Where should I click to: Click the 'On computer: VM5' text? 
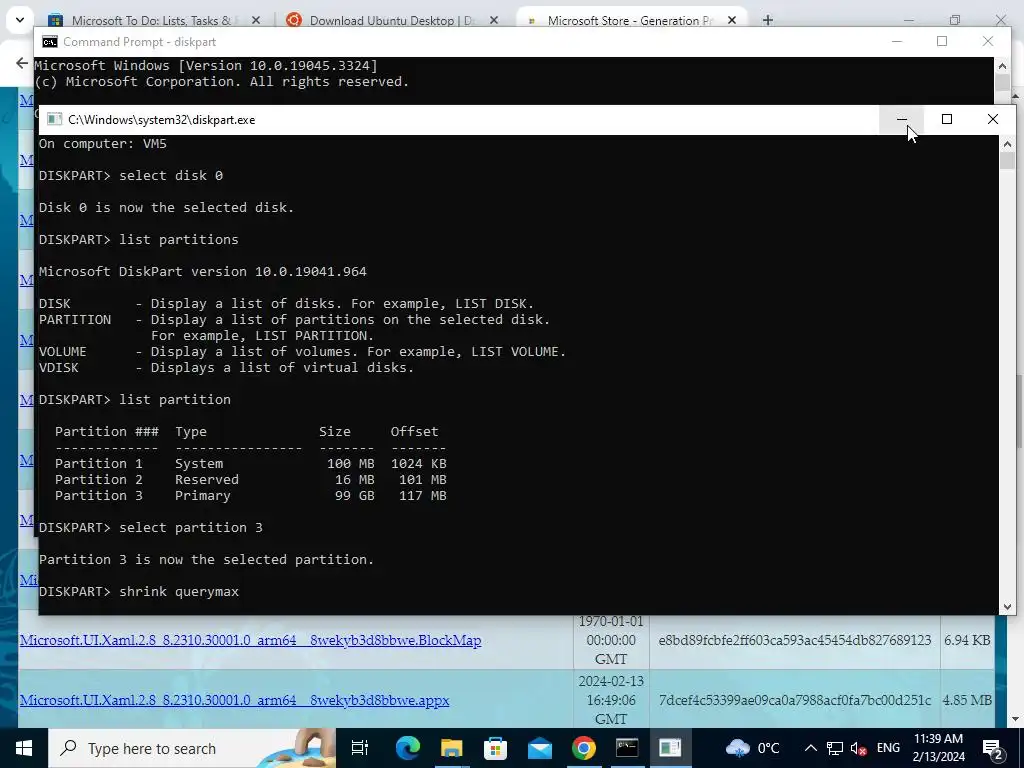(x=103, y=144)
